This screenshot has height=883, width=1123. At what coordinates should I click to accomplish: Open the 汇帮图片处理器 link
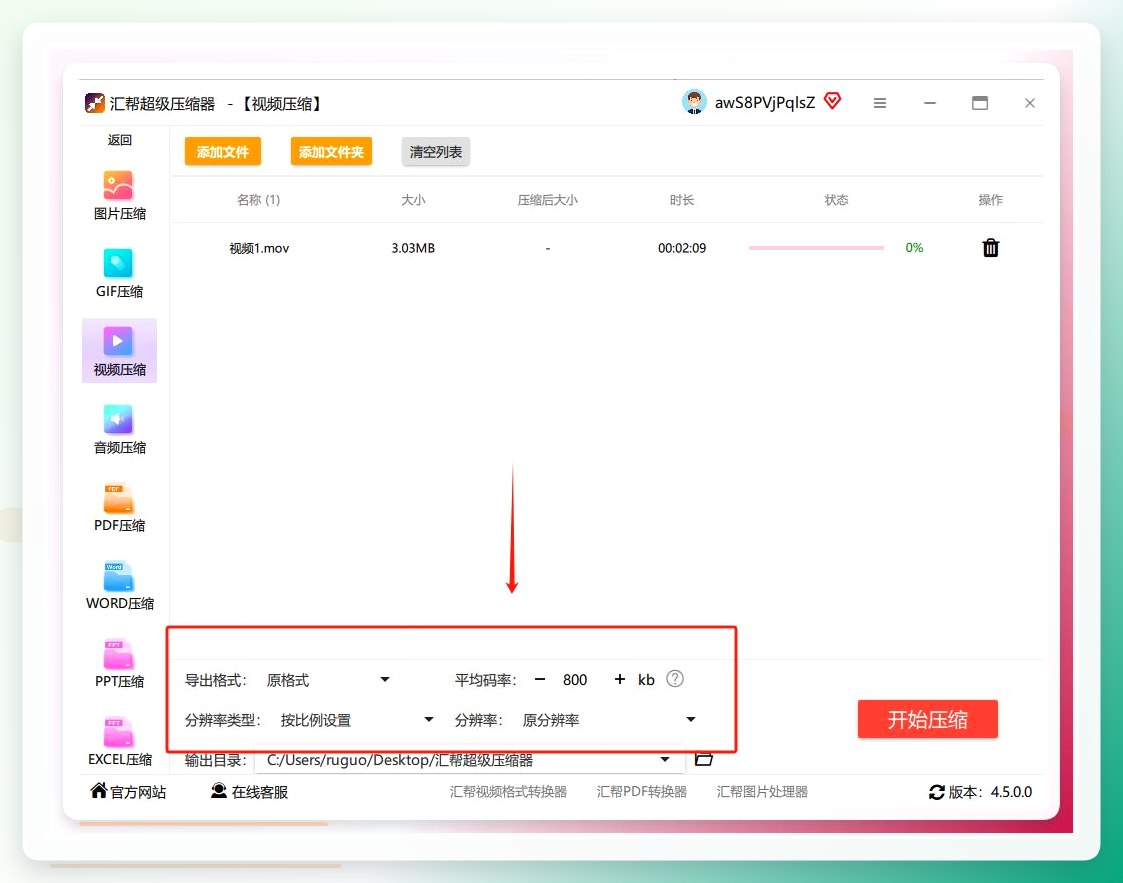[762, 791]
